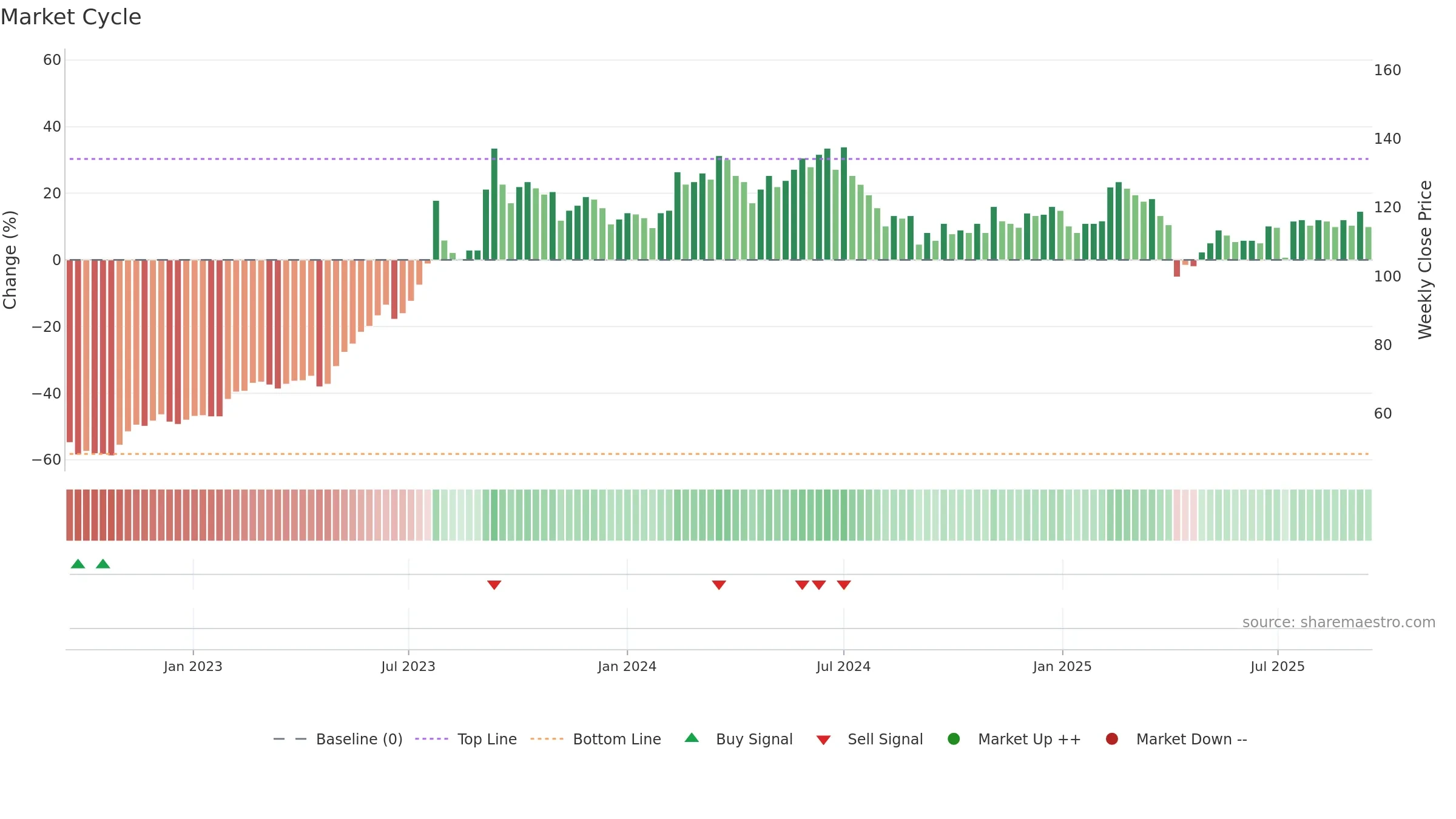Viewport: 1456px width, 819px height.
Task: Click the second green buy signal marker
Action: pos(103,564)
